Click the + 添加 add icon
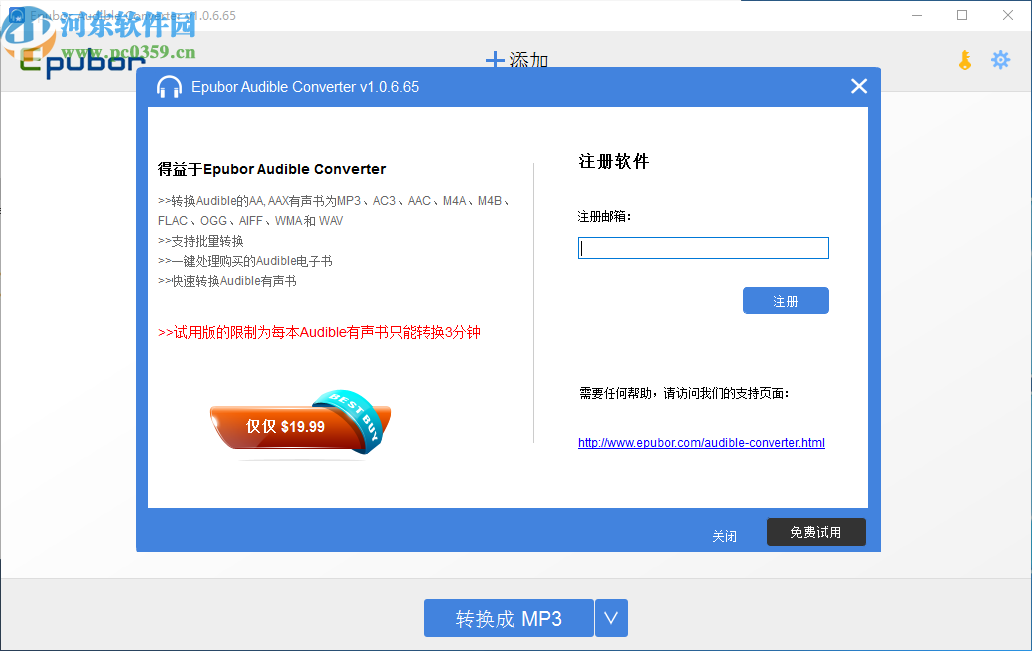The width and height of the screenshot is (1032, 651). click(519, 60)
